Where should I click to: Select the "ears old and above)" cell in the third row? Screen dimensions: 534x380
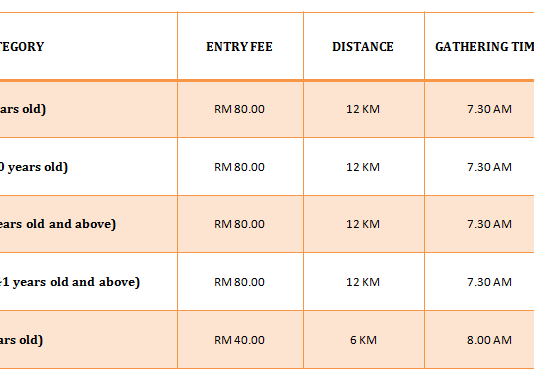[88, 224]
